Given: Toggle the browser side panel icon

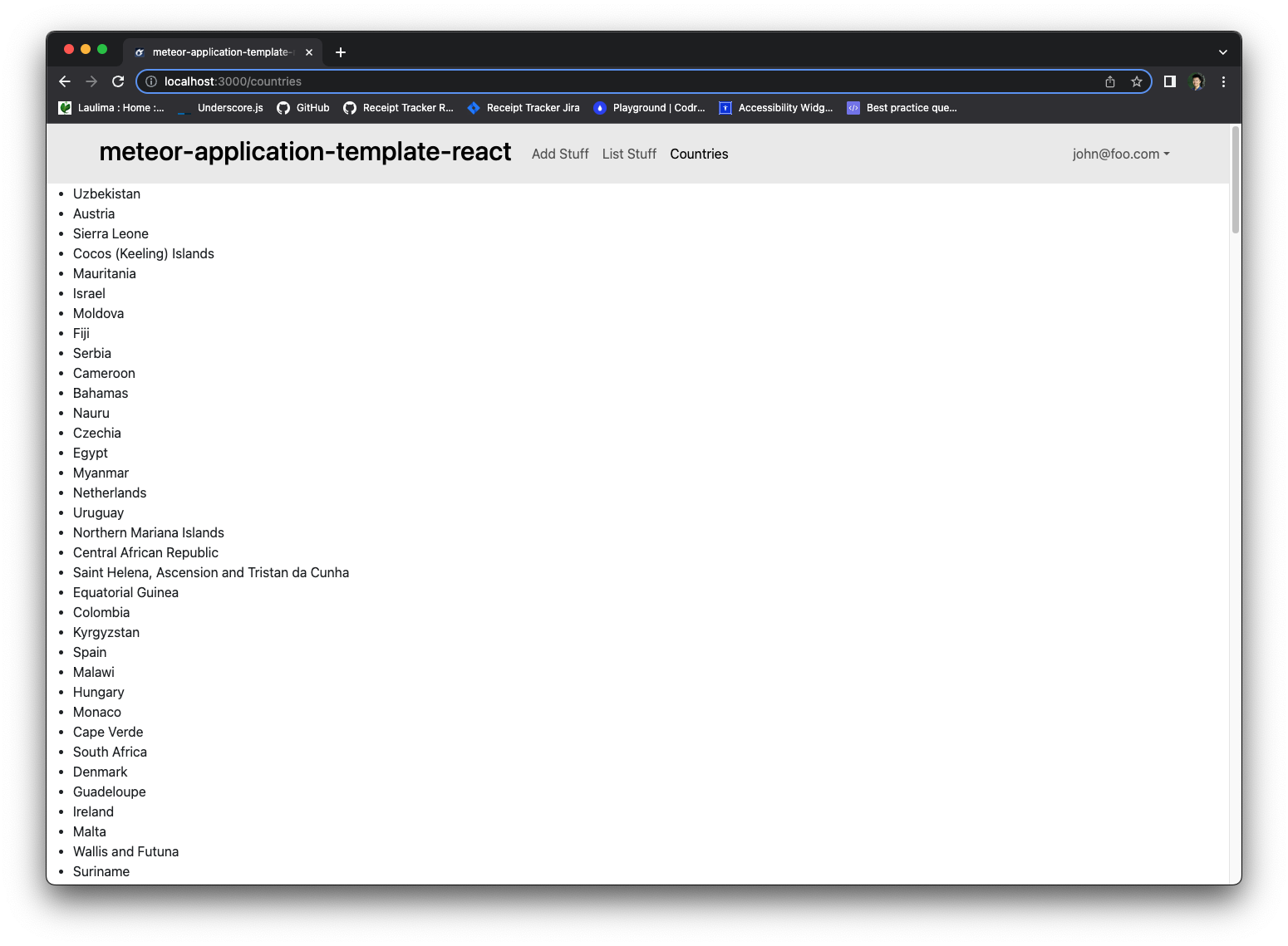Looking at the screenshot, I should (x=1169, y=81).
